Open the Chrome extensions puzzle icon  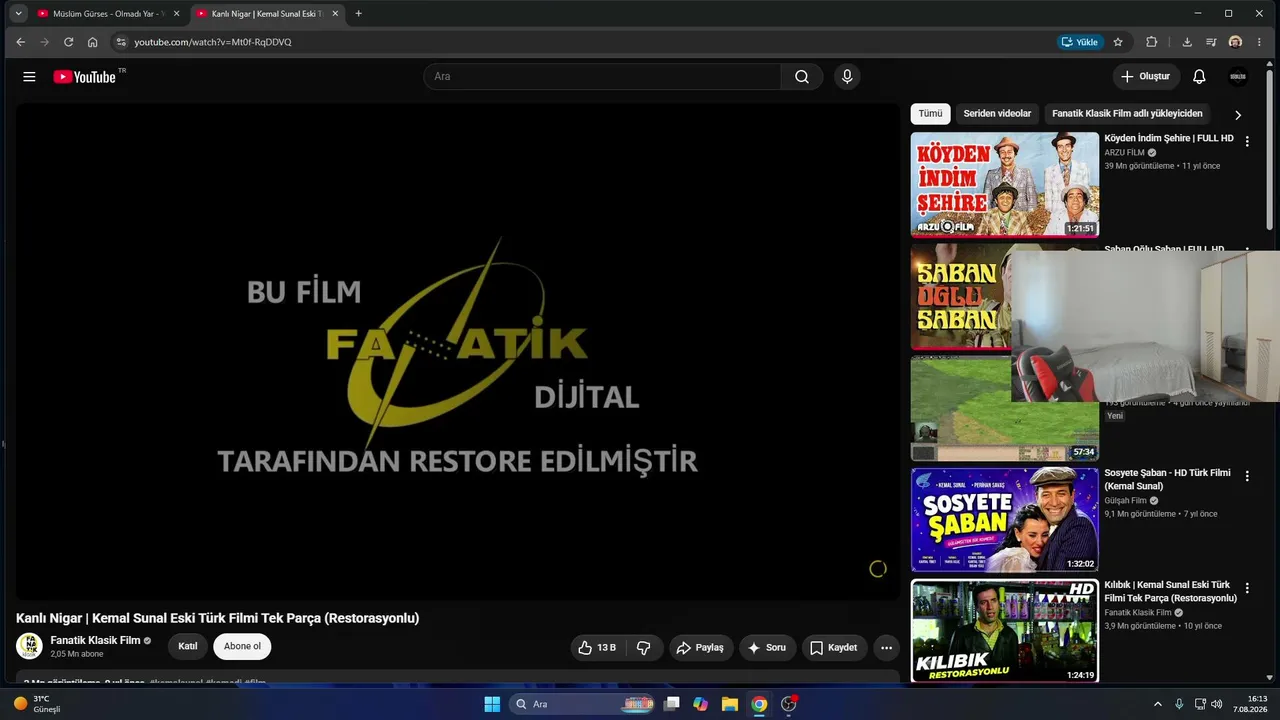(1151, 42)
